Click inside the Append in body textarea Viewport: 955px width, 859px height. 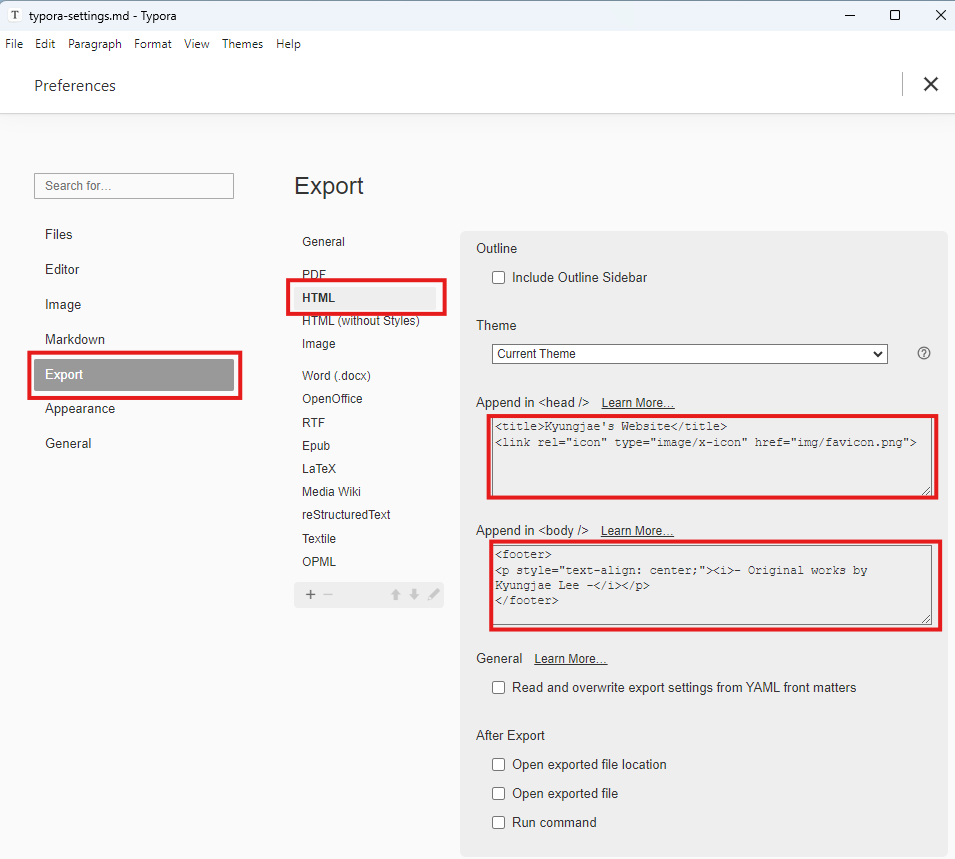pyautogui.click(x=712, y=585)
